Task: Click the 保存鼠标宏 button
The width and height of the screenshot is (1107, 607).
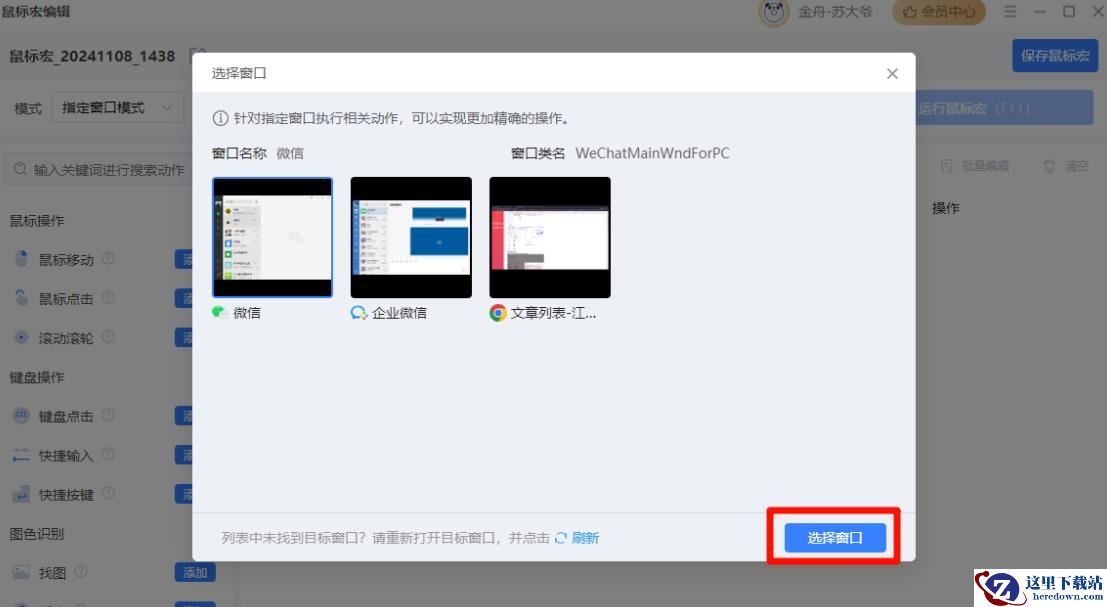Action: pyautogui.click(x=1054, y=56)
